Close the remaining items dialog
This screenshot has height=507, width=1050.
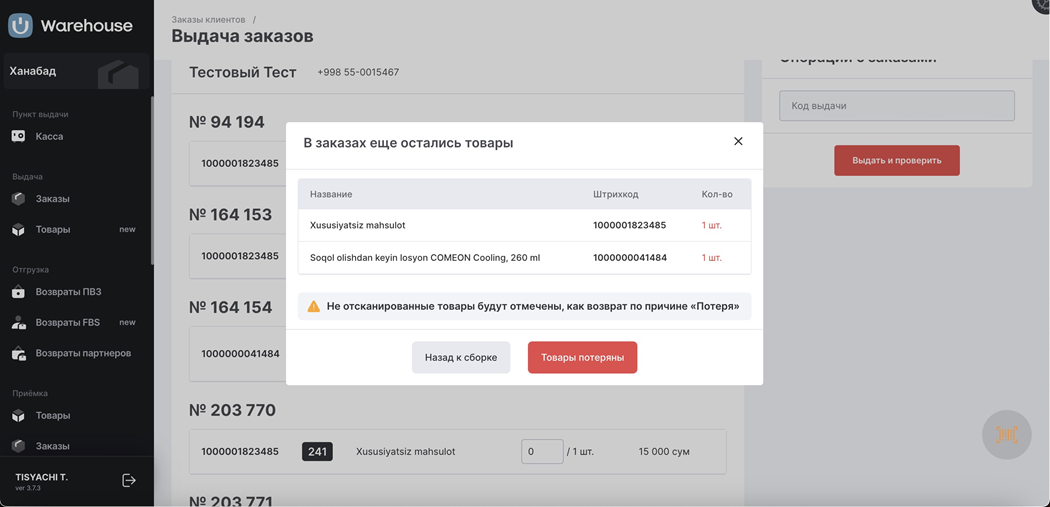pos(738,142)
